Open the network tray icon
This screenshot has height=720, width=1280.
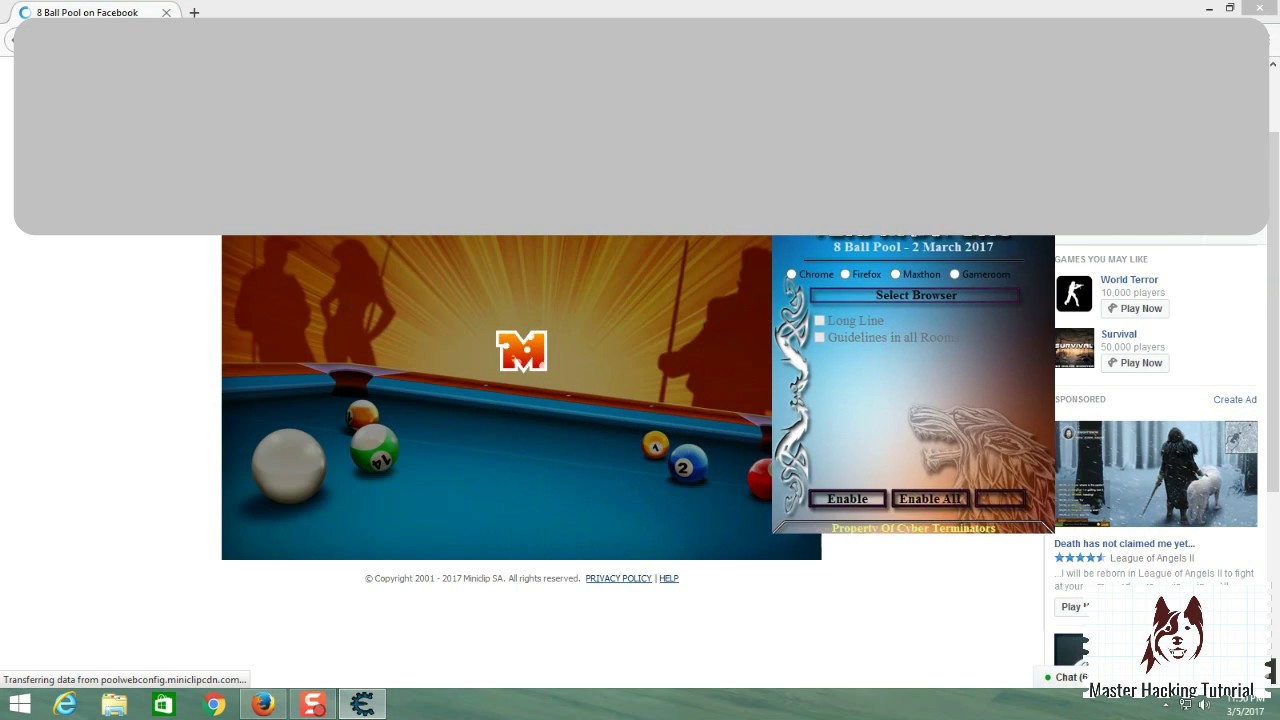tap(1185, 704)
